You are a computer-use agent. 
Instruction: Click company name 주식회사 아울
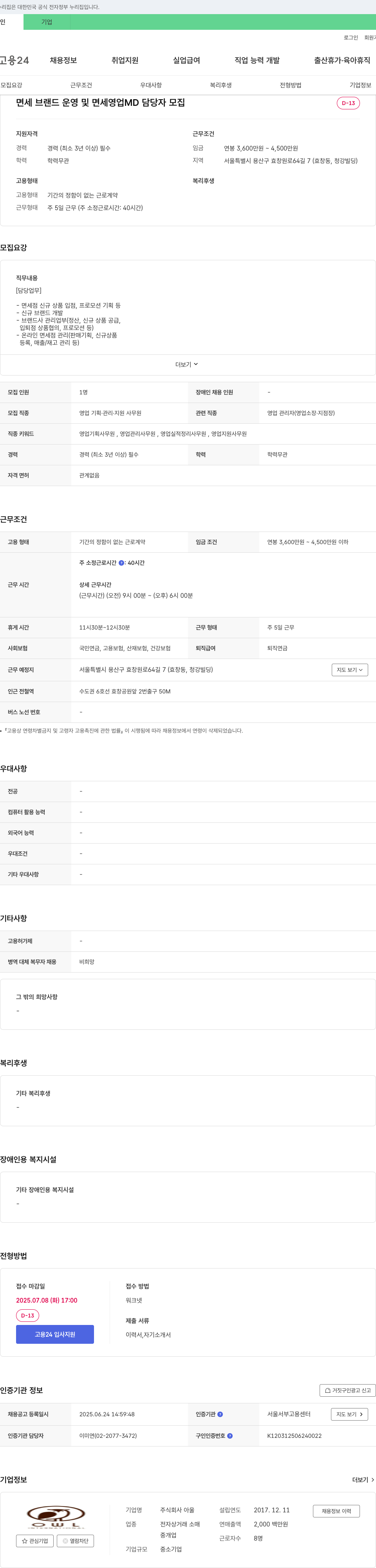pos(177,1510)
